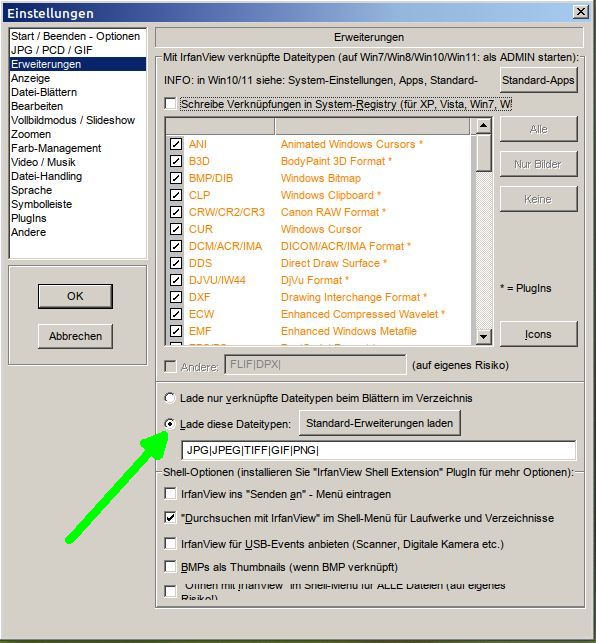Click the Alle button
The image size is (596, 643).
coord(538,129)
